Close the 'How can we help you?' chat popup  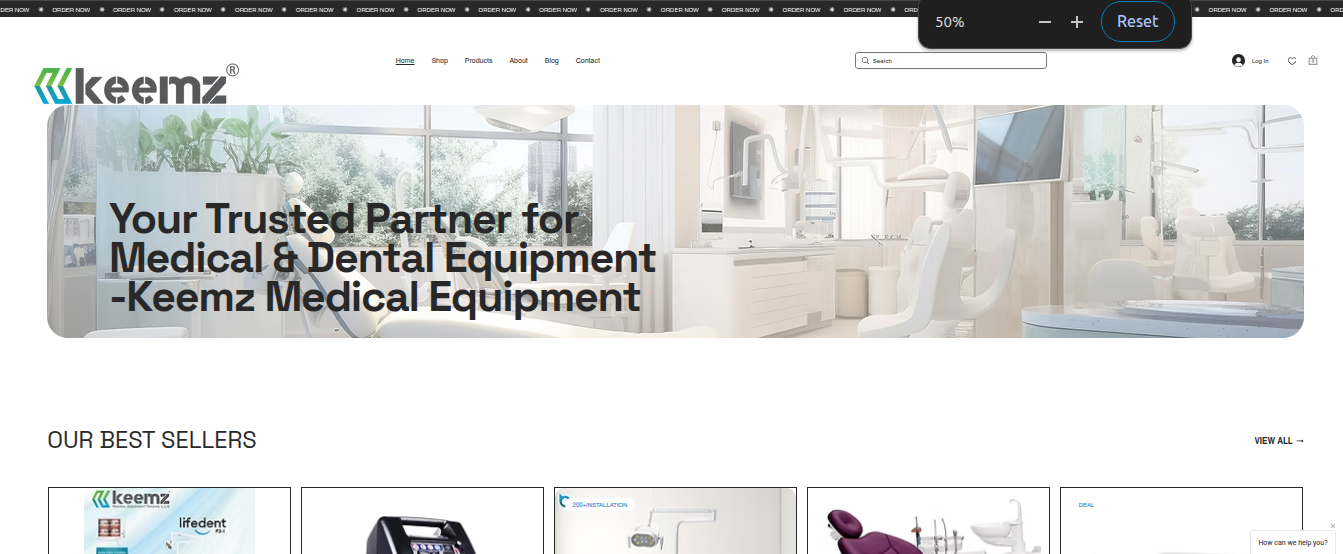1332,526
